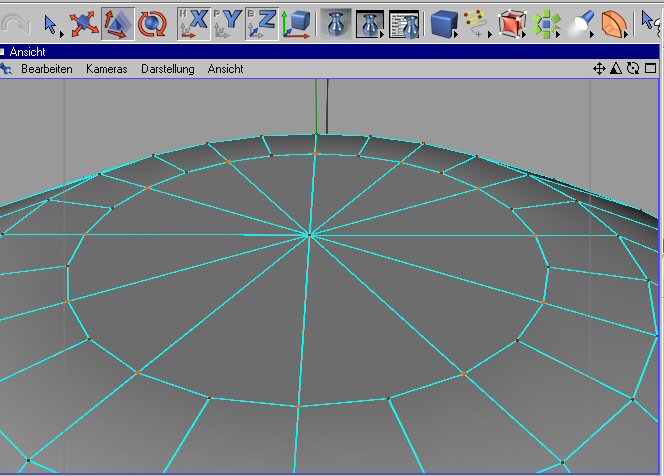The image size is (664, 476).
Task: Expand the blue cube primitive objects dropdown
Action: click(x=444, y=22)
